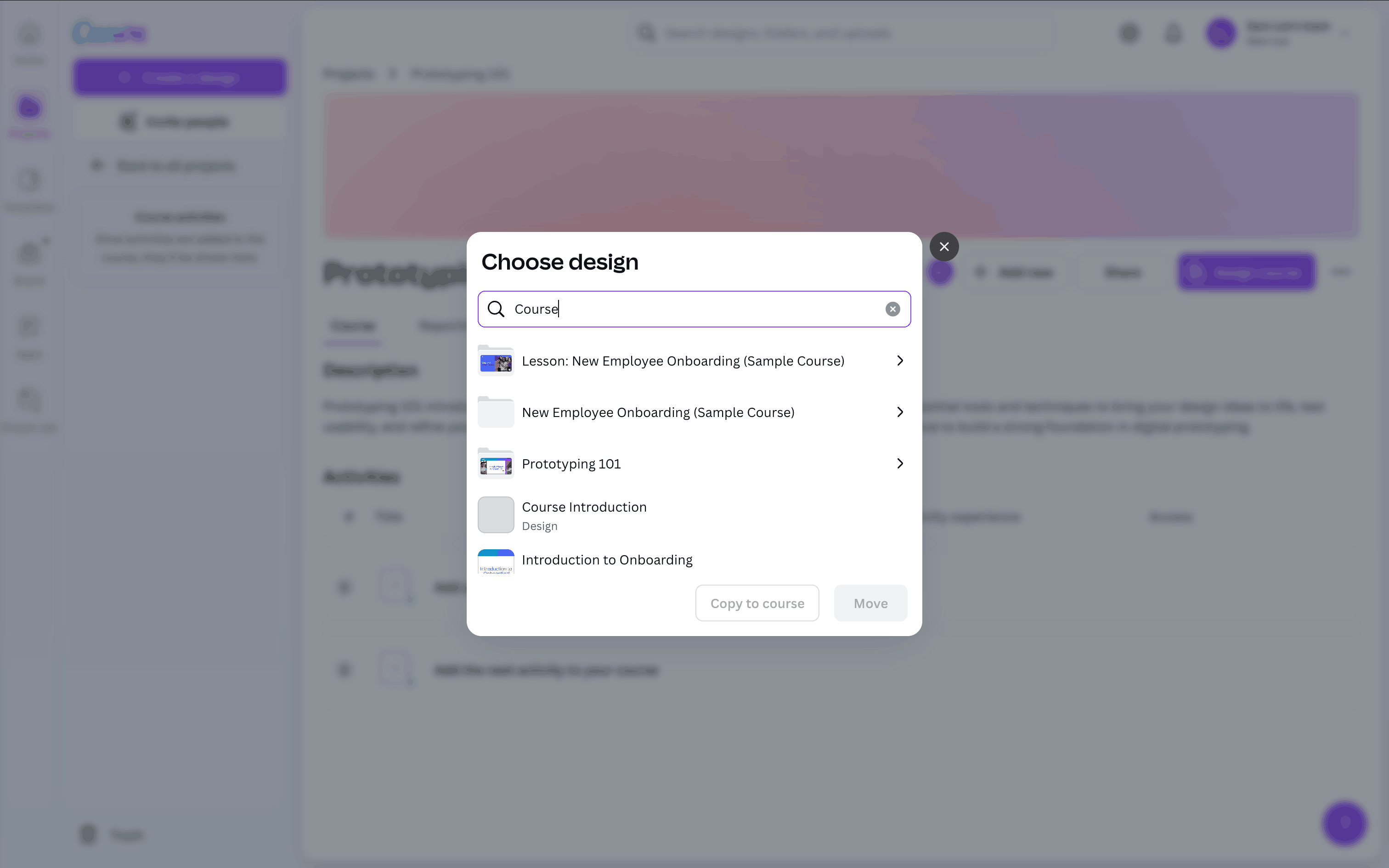Focus the design search input field
1389x868 pixels.
(689, 309)
